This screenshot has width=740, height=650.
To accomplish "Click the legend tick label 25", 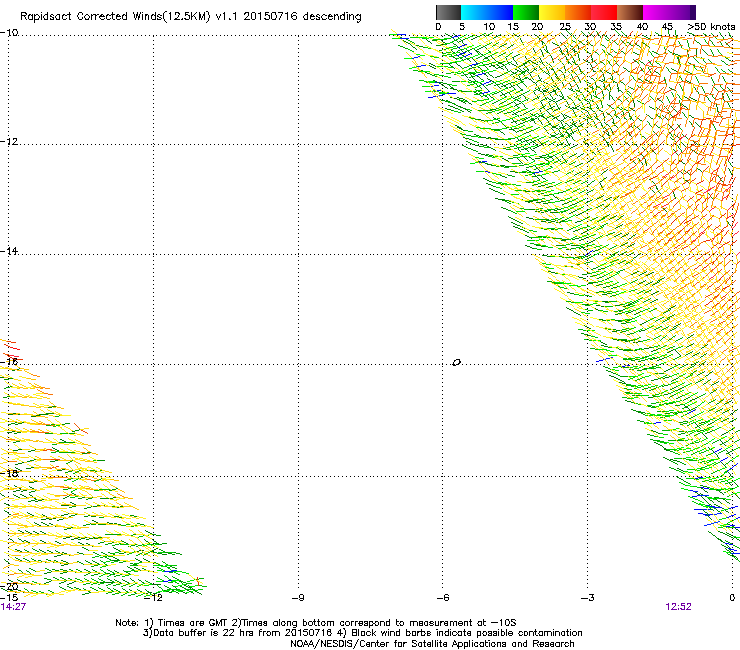I will coord(565,27).
